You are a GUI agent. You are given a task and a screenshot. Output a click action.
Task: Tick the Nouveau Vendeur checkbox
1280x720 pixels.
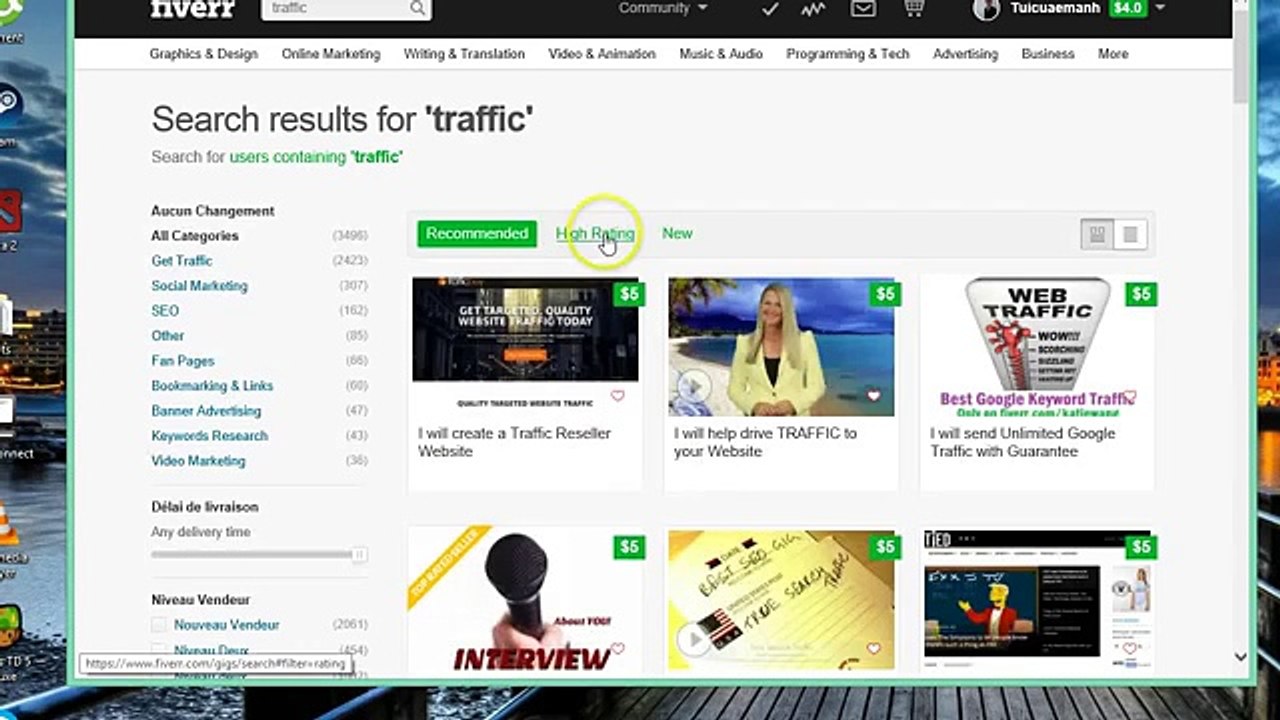pos(159,625)
